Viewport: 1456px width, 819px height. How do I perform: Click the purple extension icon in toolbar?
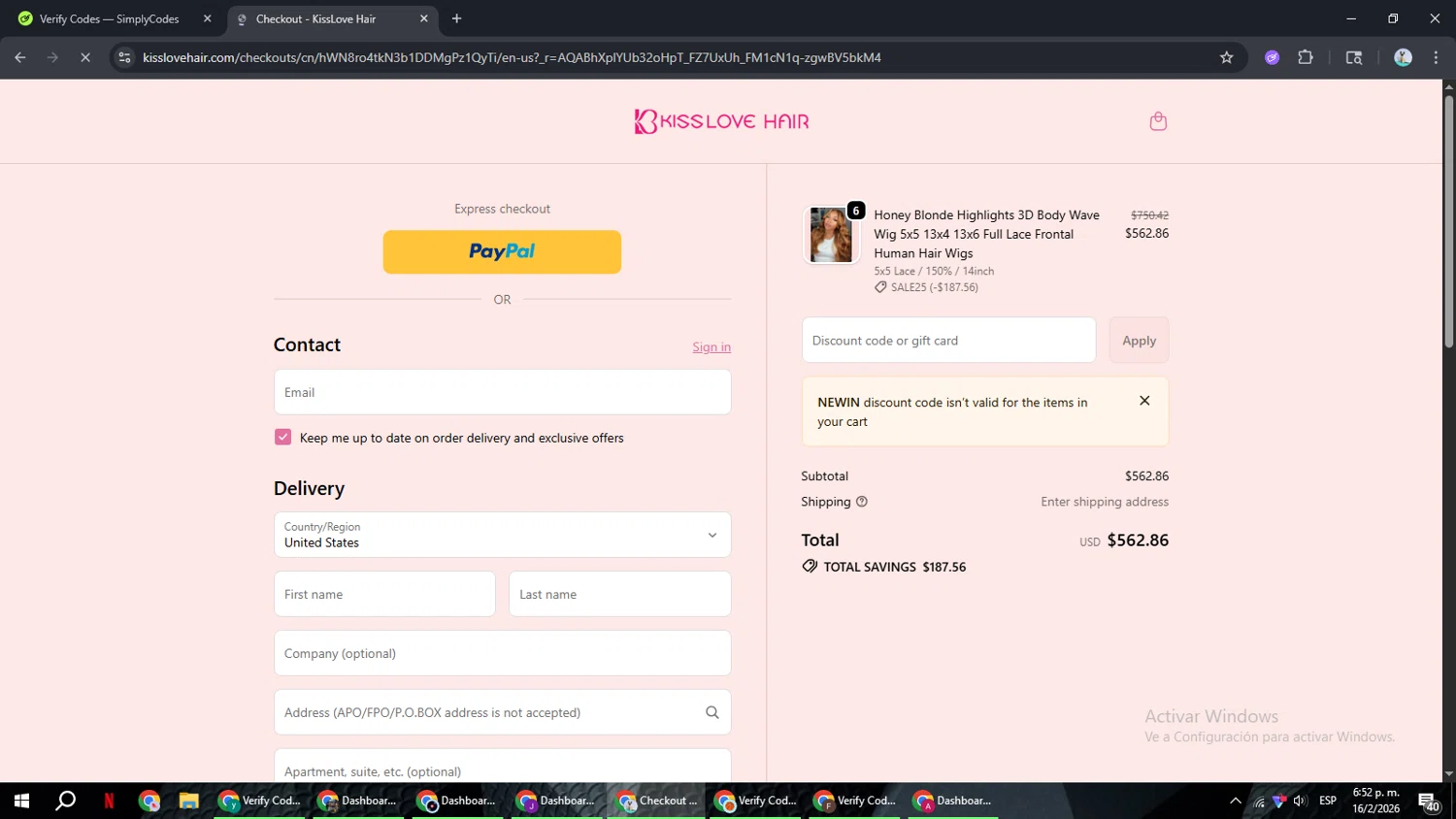click(x=1272, y=57)
